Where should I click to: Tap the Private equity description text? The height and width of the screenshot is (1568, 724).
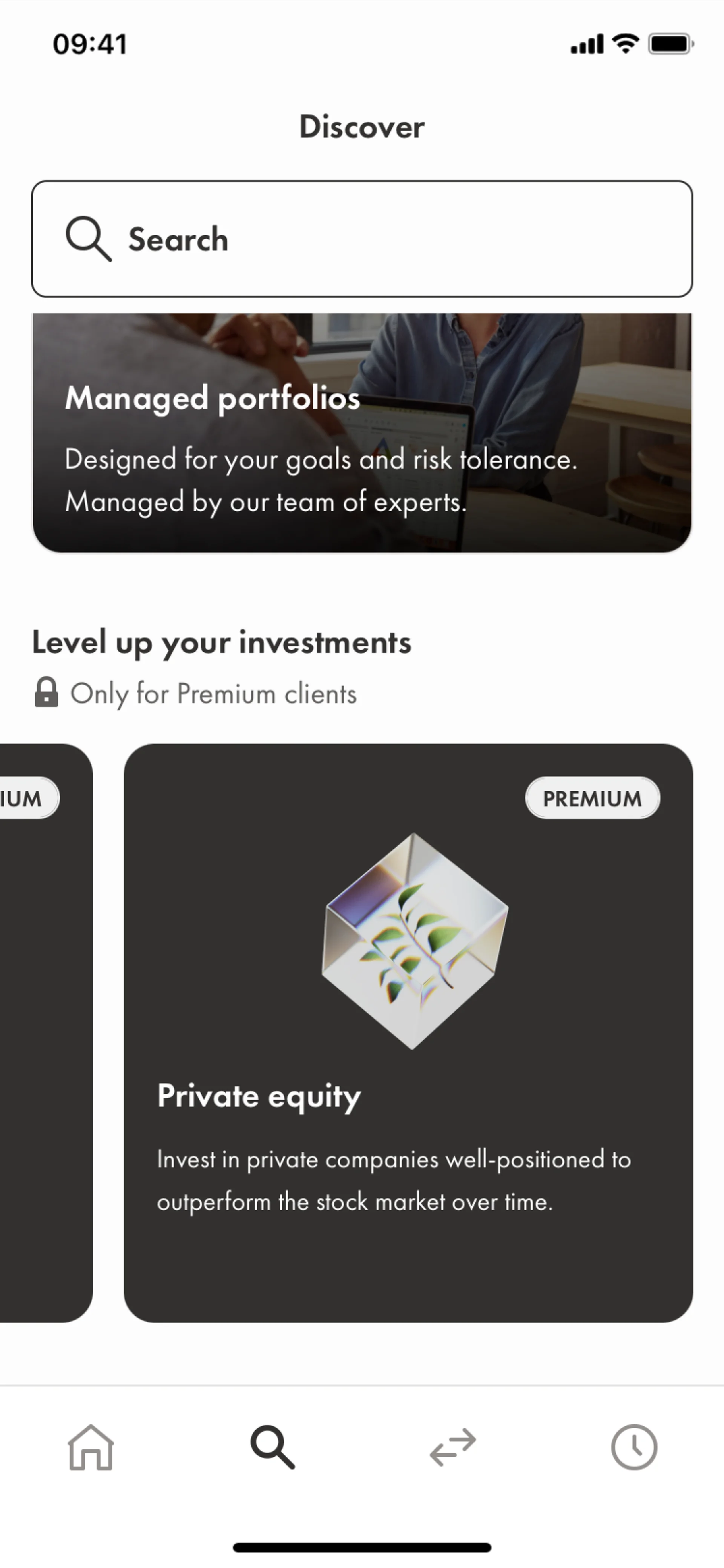coord(393,1180)
